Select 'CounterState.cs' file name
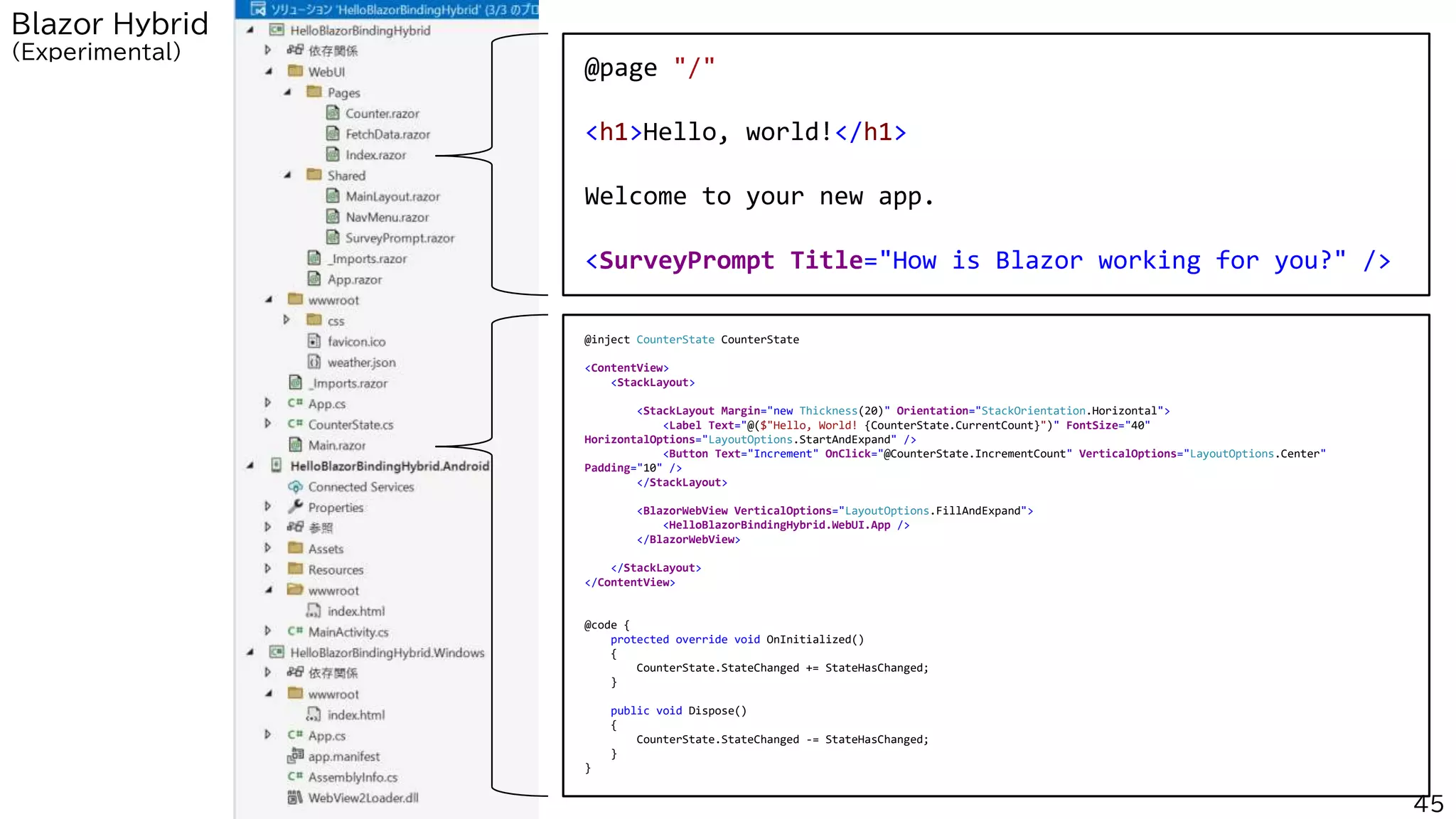Image resolution: width=1456 pixels, height=819 pixels. coord(350,424)
